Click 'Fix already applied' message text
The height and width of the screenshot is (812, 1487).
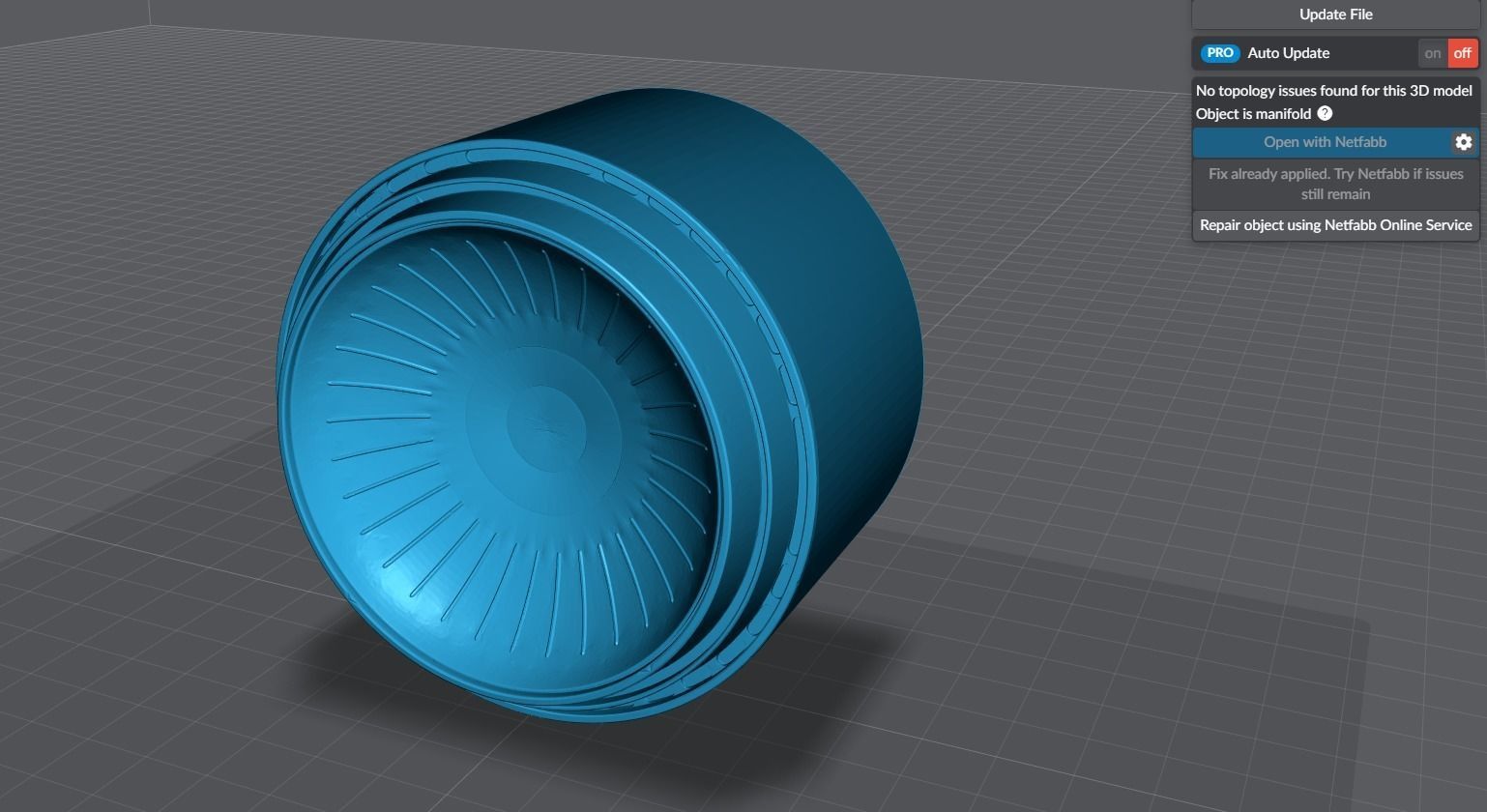coord(1335,184)
